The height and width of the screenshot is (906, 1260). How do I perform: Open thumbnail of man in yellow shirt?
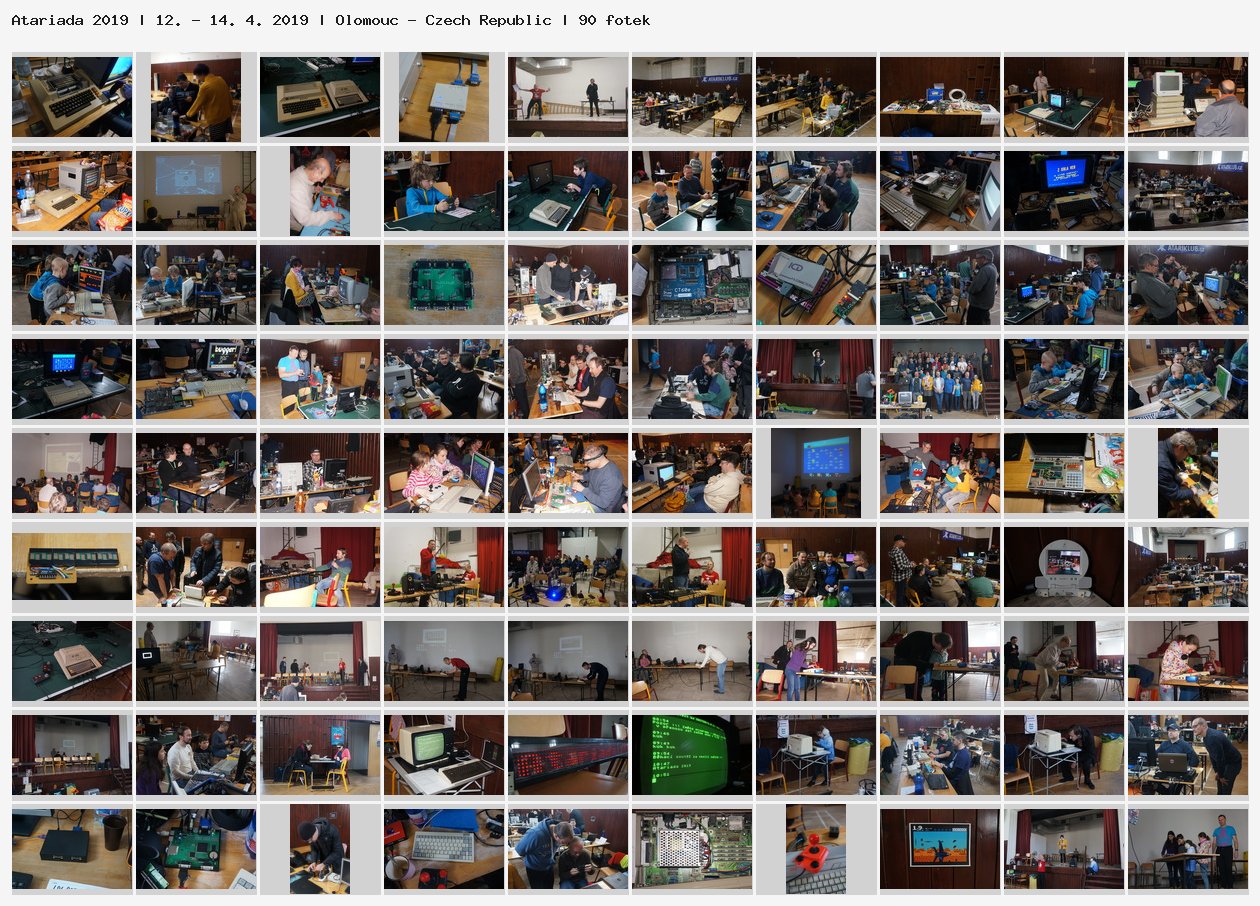196,97
